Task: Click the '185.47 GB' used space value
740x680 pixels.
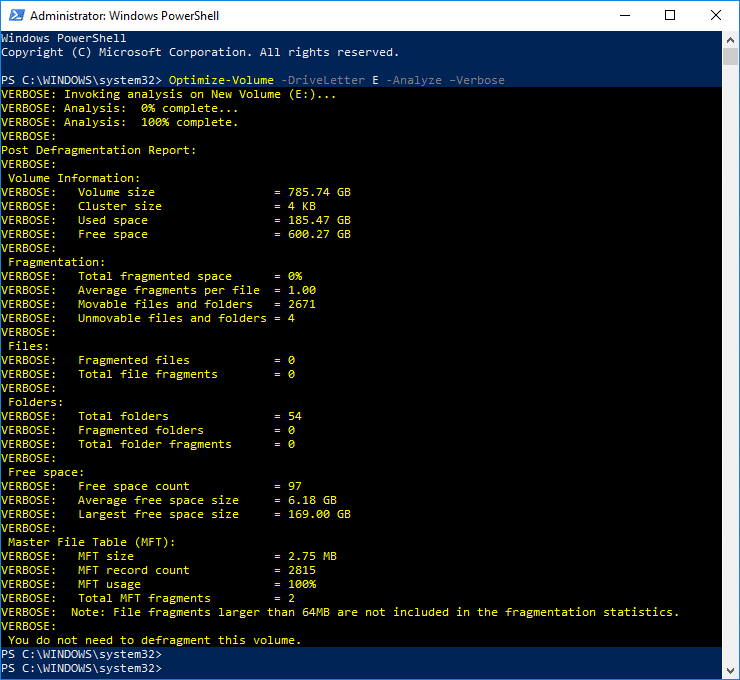Action: (x=320, y=220)
